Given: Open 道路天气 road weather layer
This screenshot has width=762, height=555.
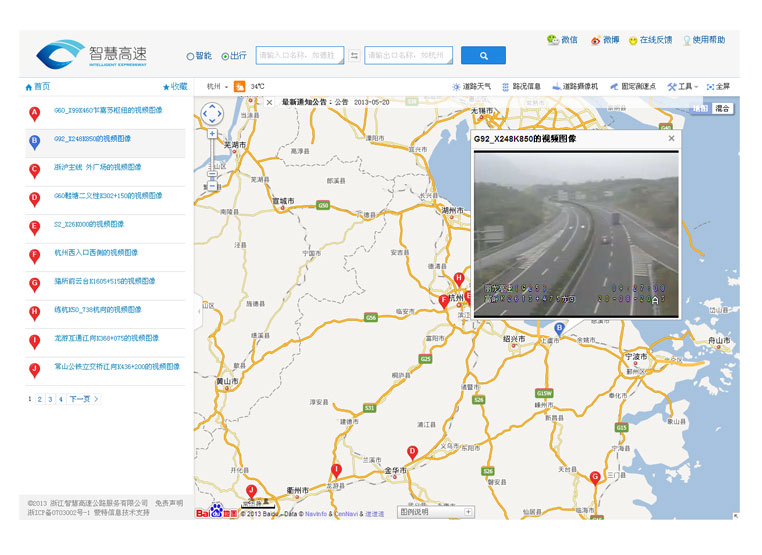Looking at the screenshot, I should [471, 87].
